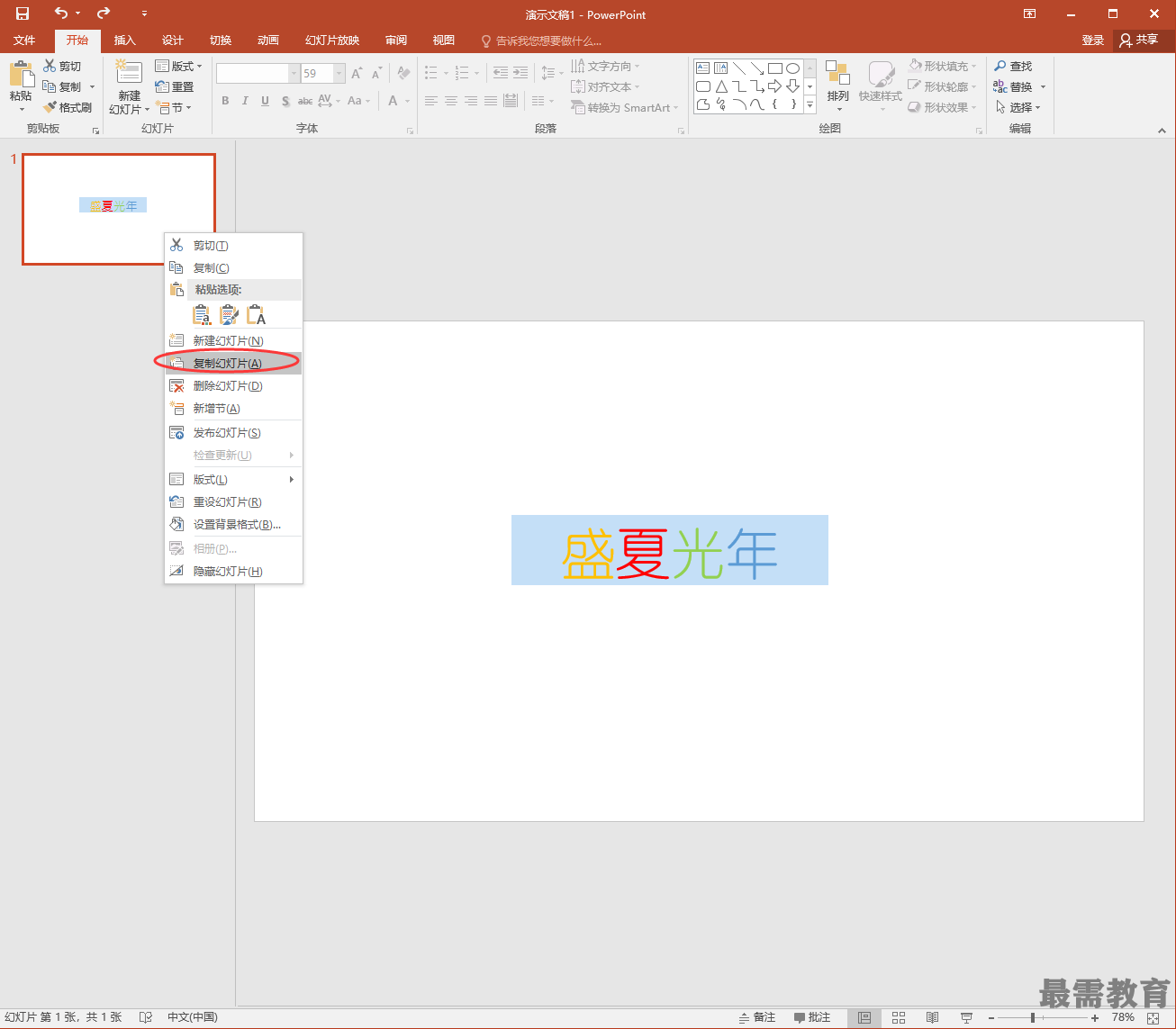The width and height of the screenshot is (1176, 1029).
Task: Fit slide to current window icon
Action: (x=1153, y=1017)
